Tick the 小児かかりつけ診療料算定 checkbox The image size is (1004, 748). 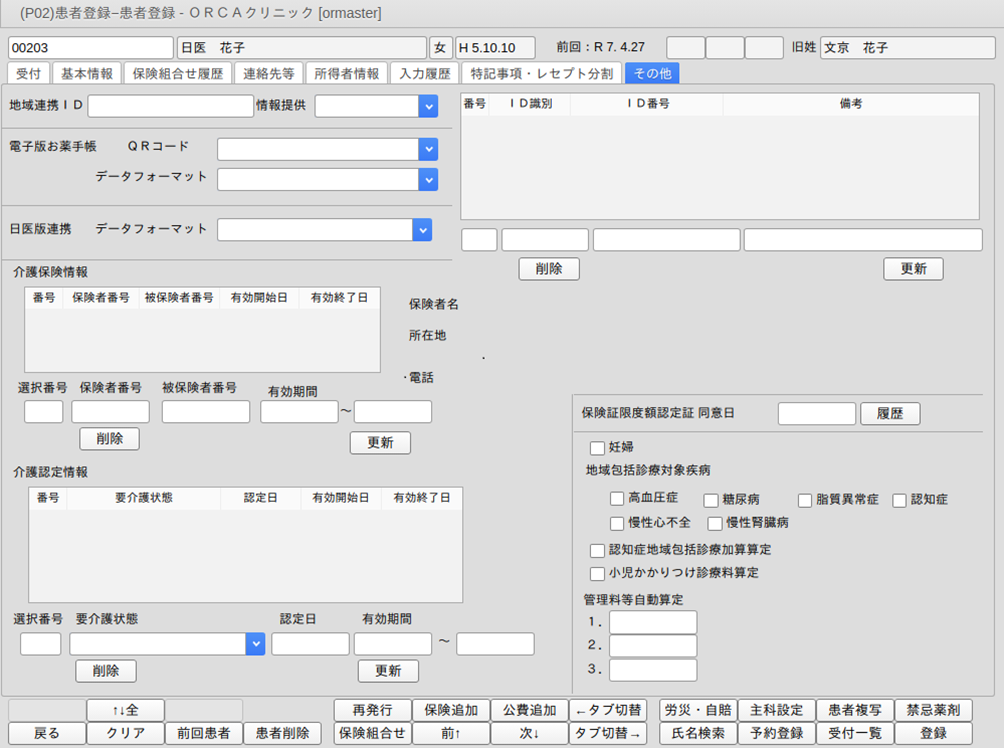coord(598,573)
